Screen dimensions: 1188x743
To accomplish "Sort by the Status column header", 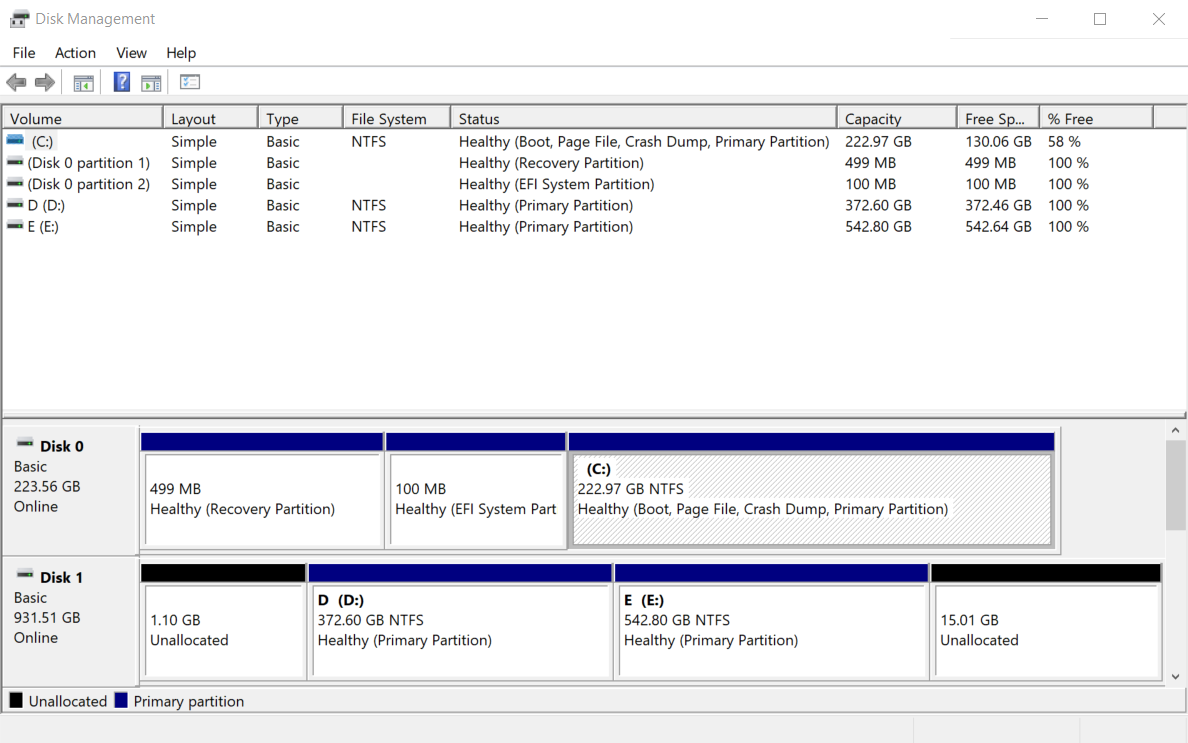I will coord(644,118).
